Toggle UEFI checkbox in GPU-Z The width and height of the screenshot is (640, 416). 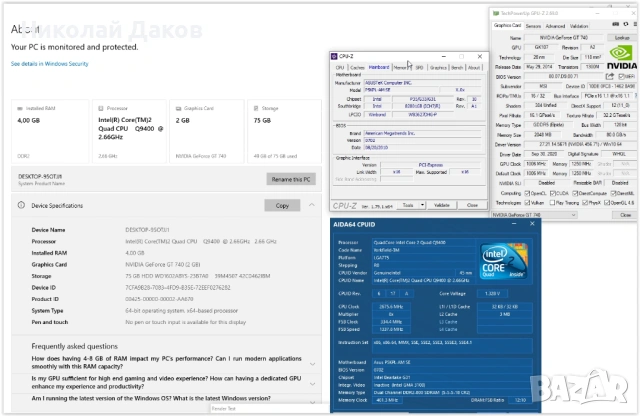[621, 76]
